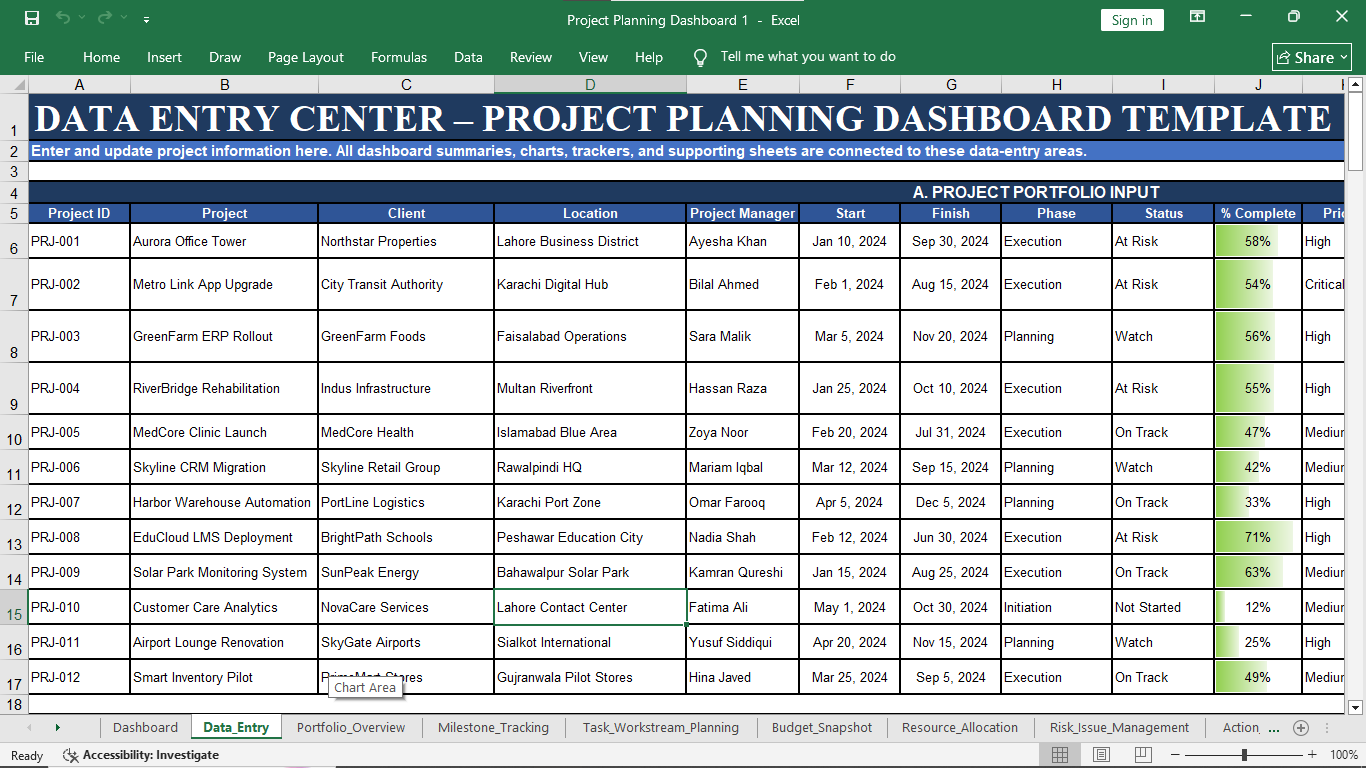Viewport: 1366px width, 768px height.
Task: Open the Help ribbon tab
Action: (649, 57)
